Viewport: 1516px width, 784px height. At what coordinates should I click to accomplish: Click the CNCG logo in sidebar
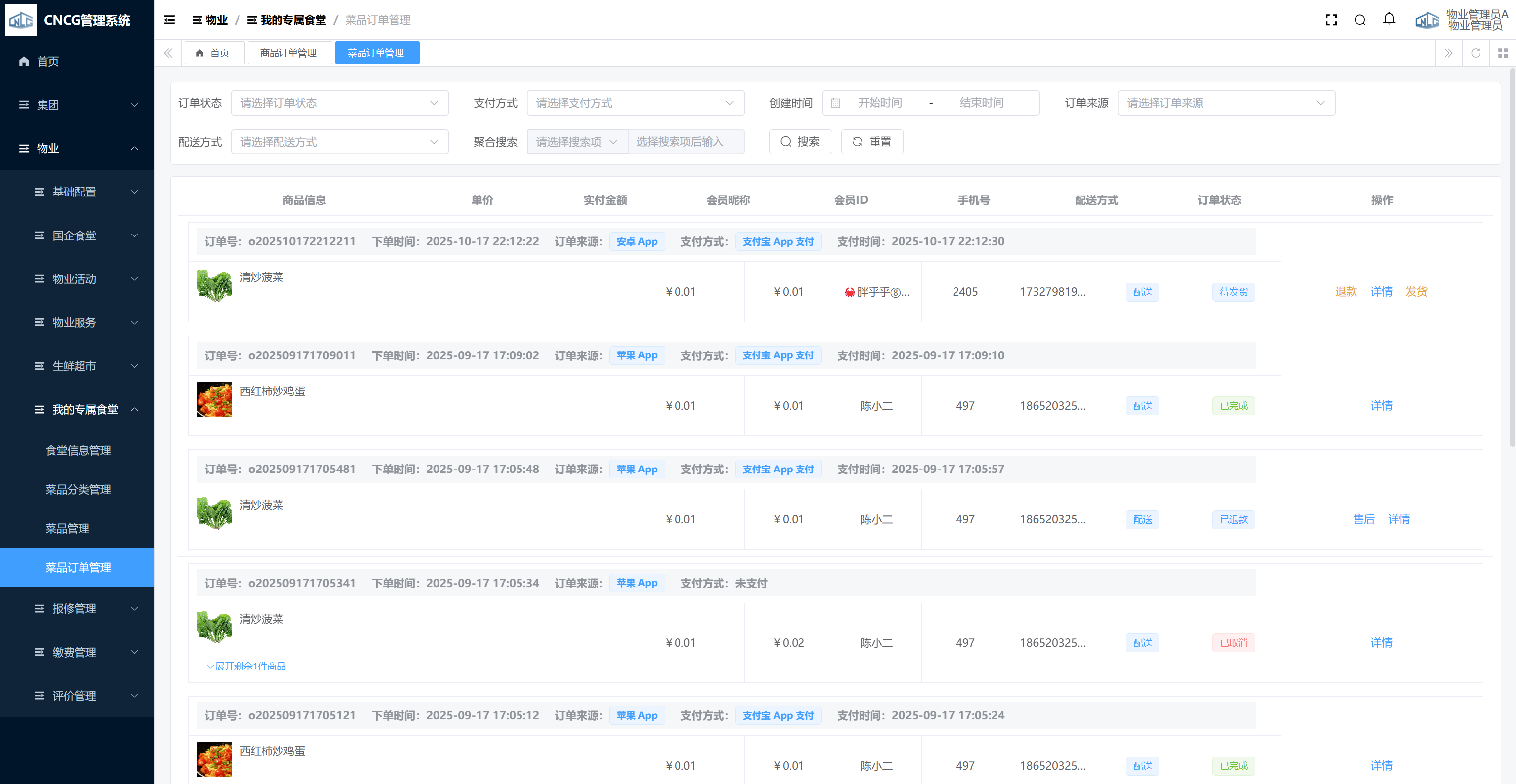(21, 20)
